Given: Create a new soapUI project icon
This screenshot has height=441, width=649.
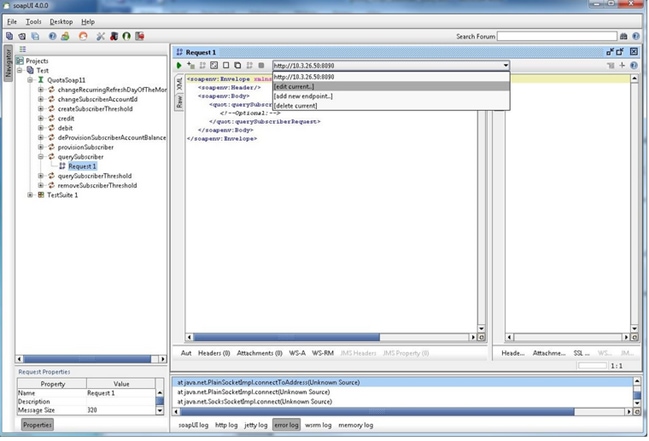Looking at the screenshot, I should [x=9, y=36].
